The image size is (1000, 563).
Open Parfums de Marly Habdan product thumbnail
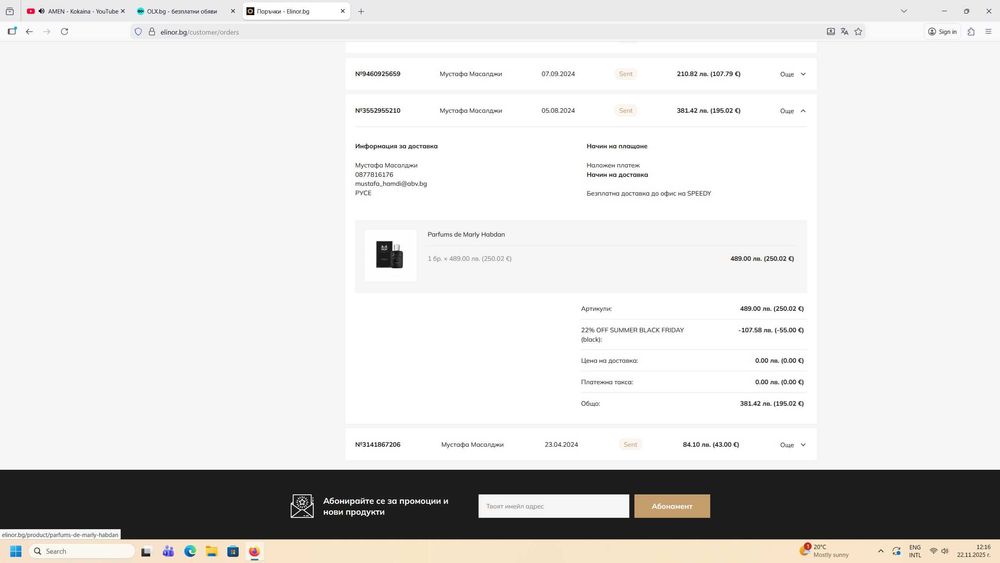click(x=390, y=255)
